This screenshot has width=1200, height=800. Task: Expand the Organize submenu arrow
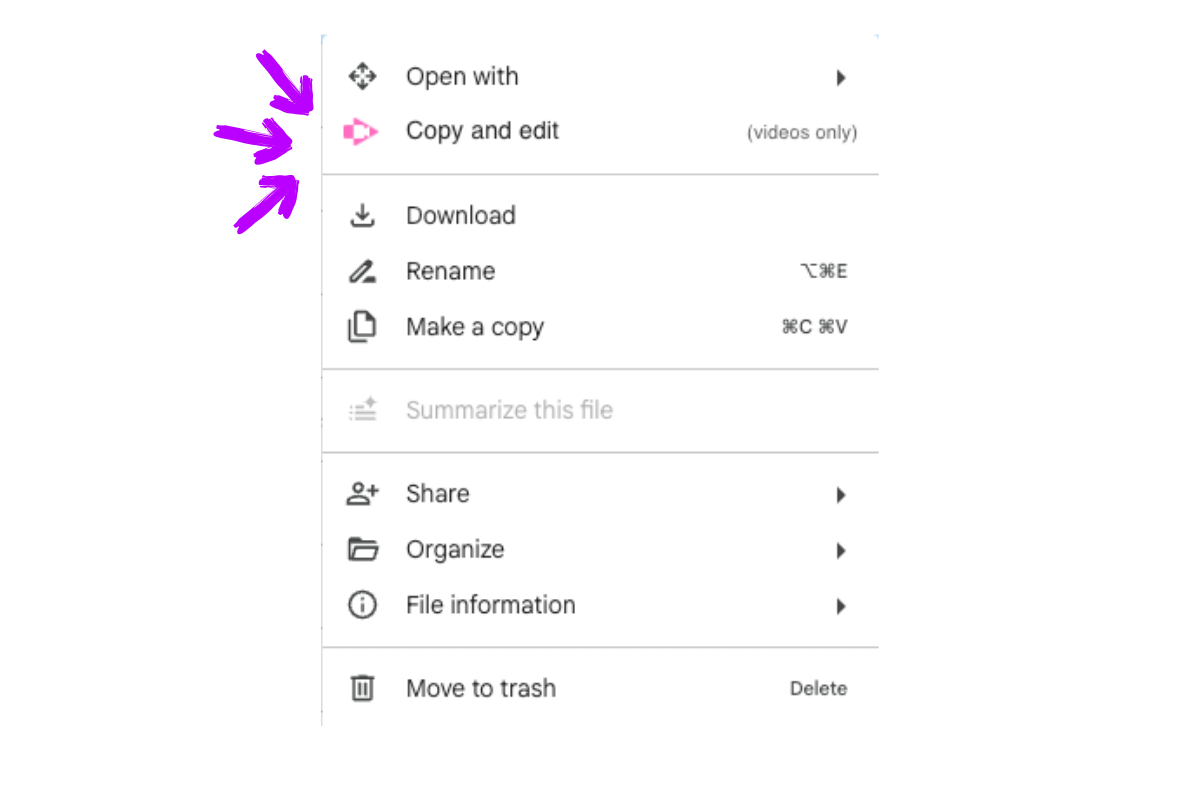click(841, 551)
